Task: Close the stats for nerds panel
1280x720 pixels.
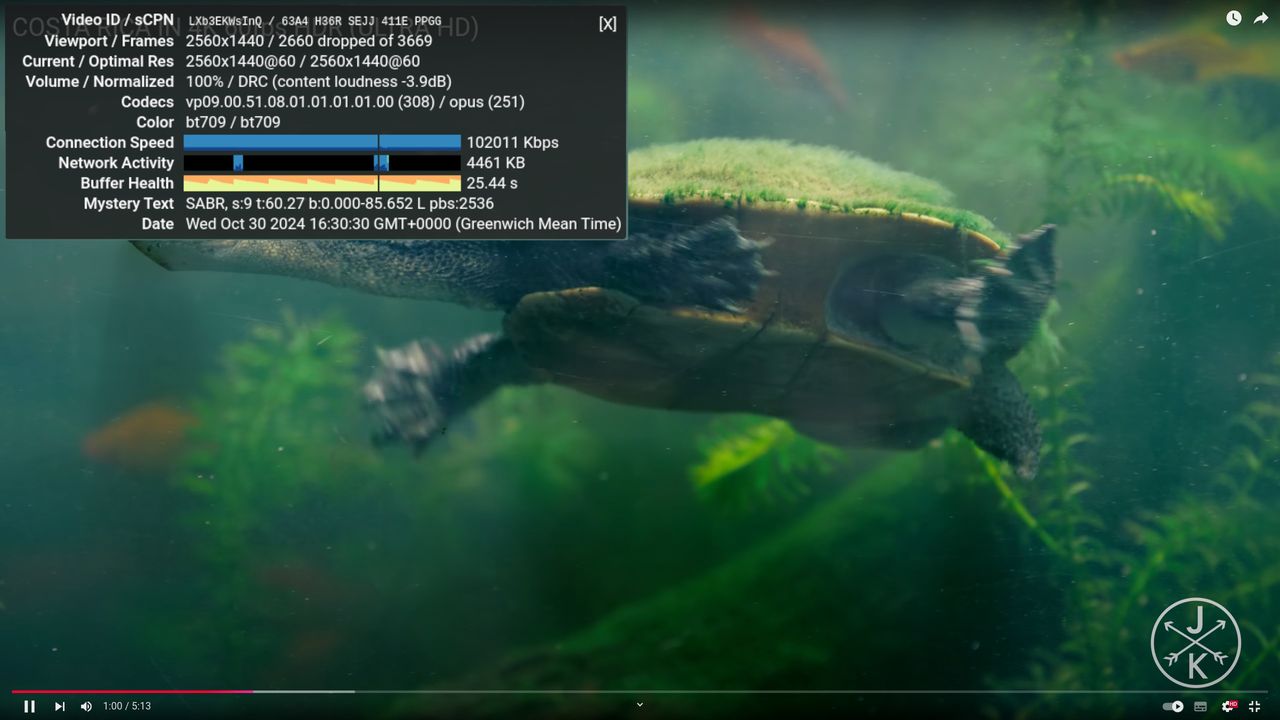Action: (x=607, y=24)
